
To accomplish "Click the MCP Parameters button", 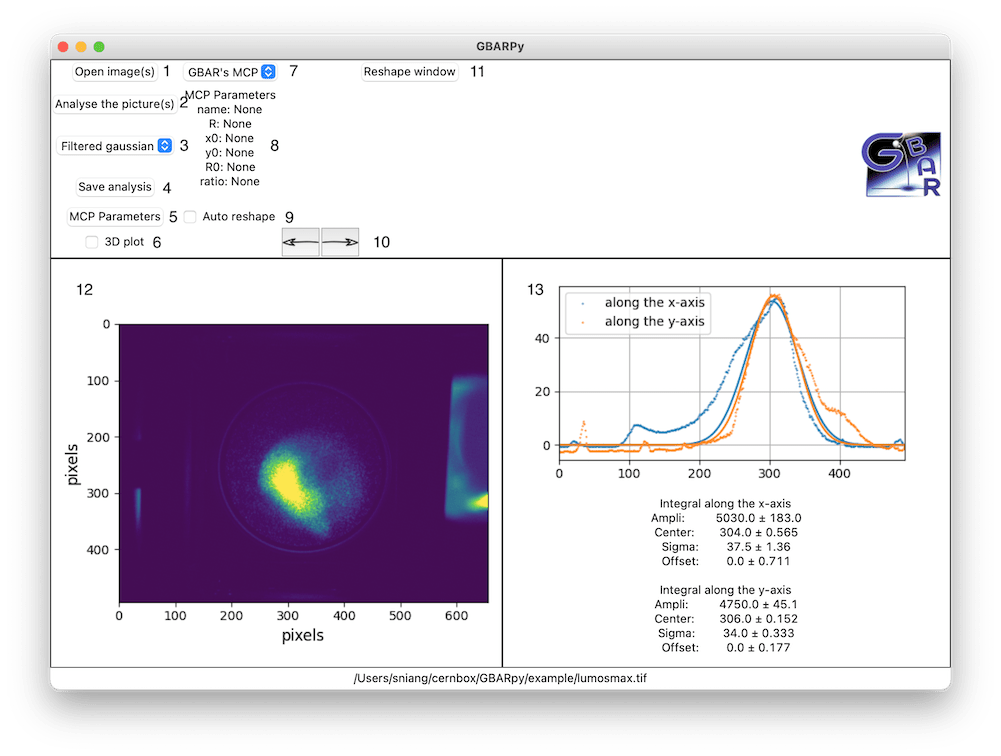I will [115, 216].
